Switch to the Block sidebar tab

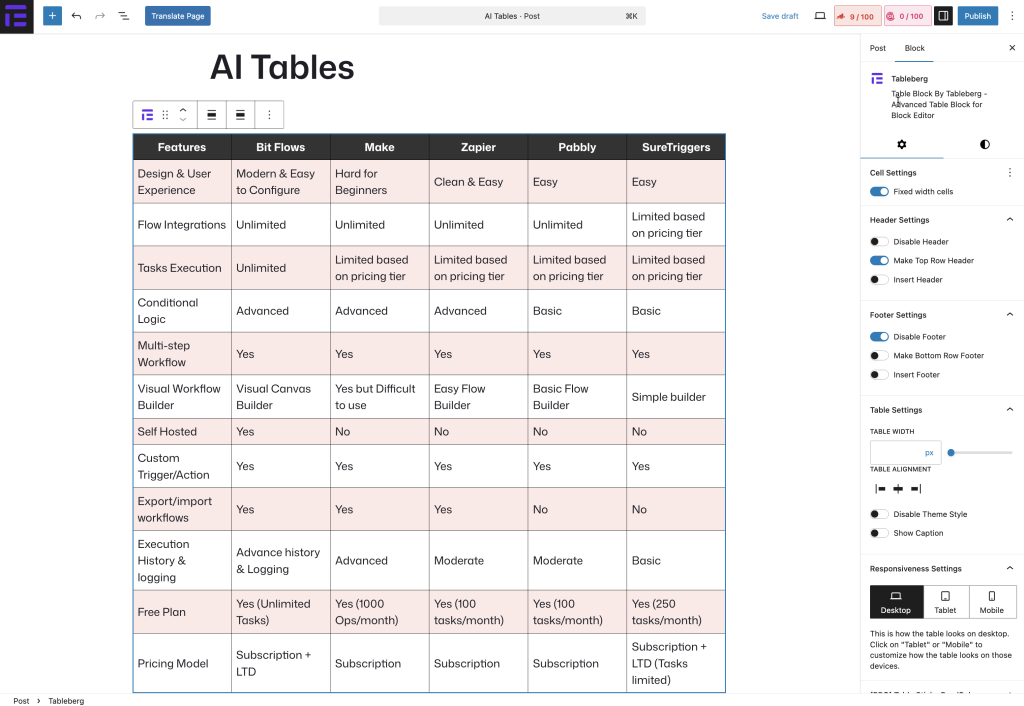point(914,48)
